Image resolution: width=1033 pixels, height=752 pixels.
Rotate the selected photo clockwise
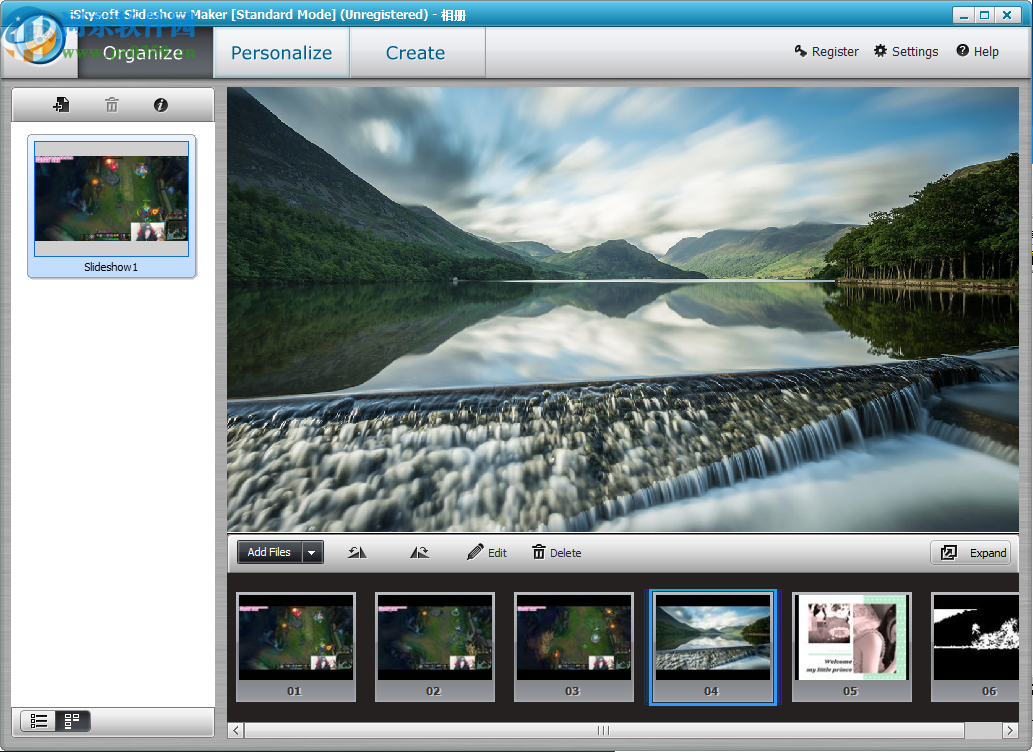[419, 551]
